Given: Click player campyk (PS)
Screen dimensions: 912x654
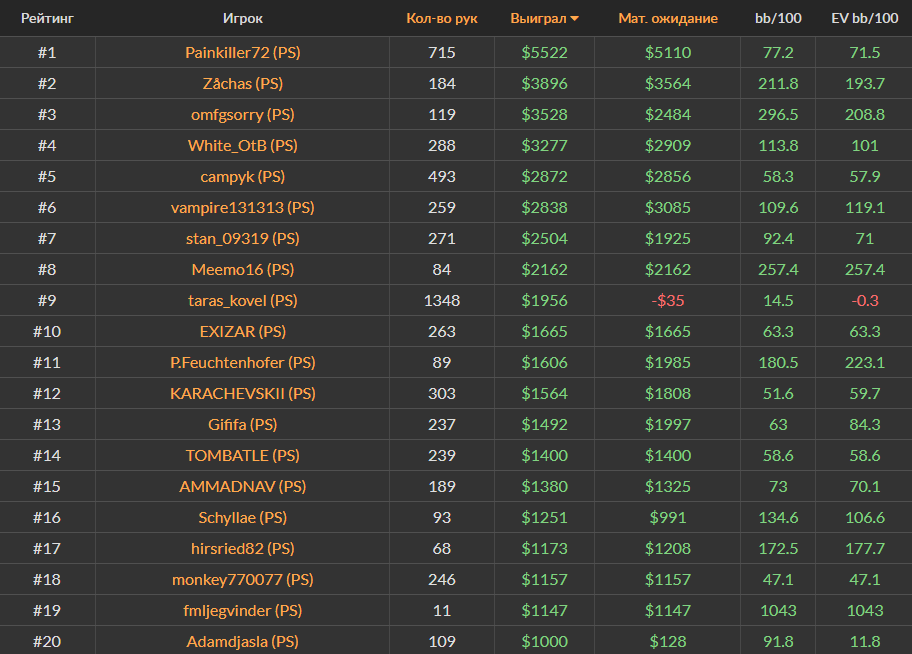Looking at the screenshot, I should click(242, 176).
